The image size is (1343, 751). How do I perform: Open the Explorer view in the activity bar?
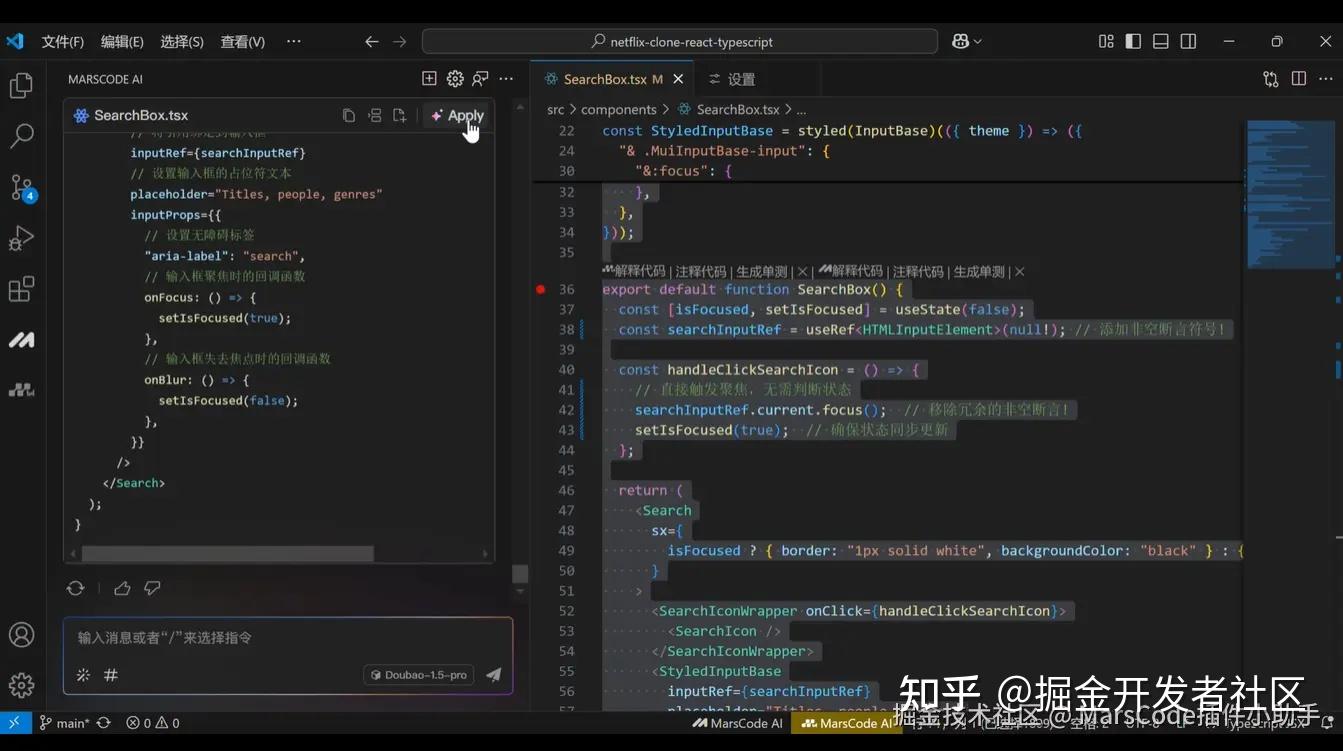[21, 86]
